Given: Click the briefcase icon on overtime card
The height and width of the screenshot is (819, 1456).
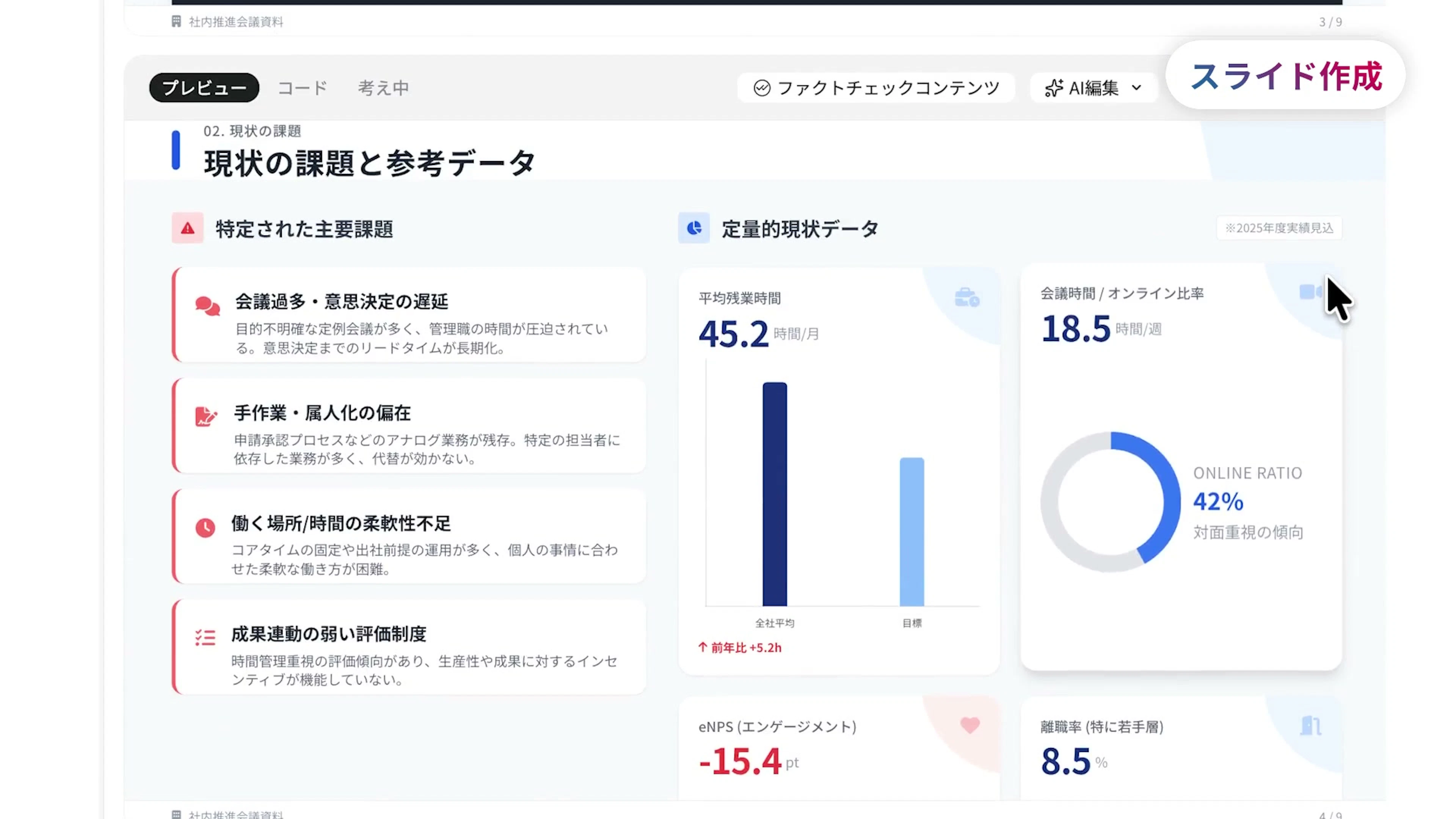Looking at the screenshot, I should coord(966,297).
